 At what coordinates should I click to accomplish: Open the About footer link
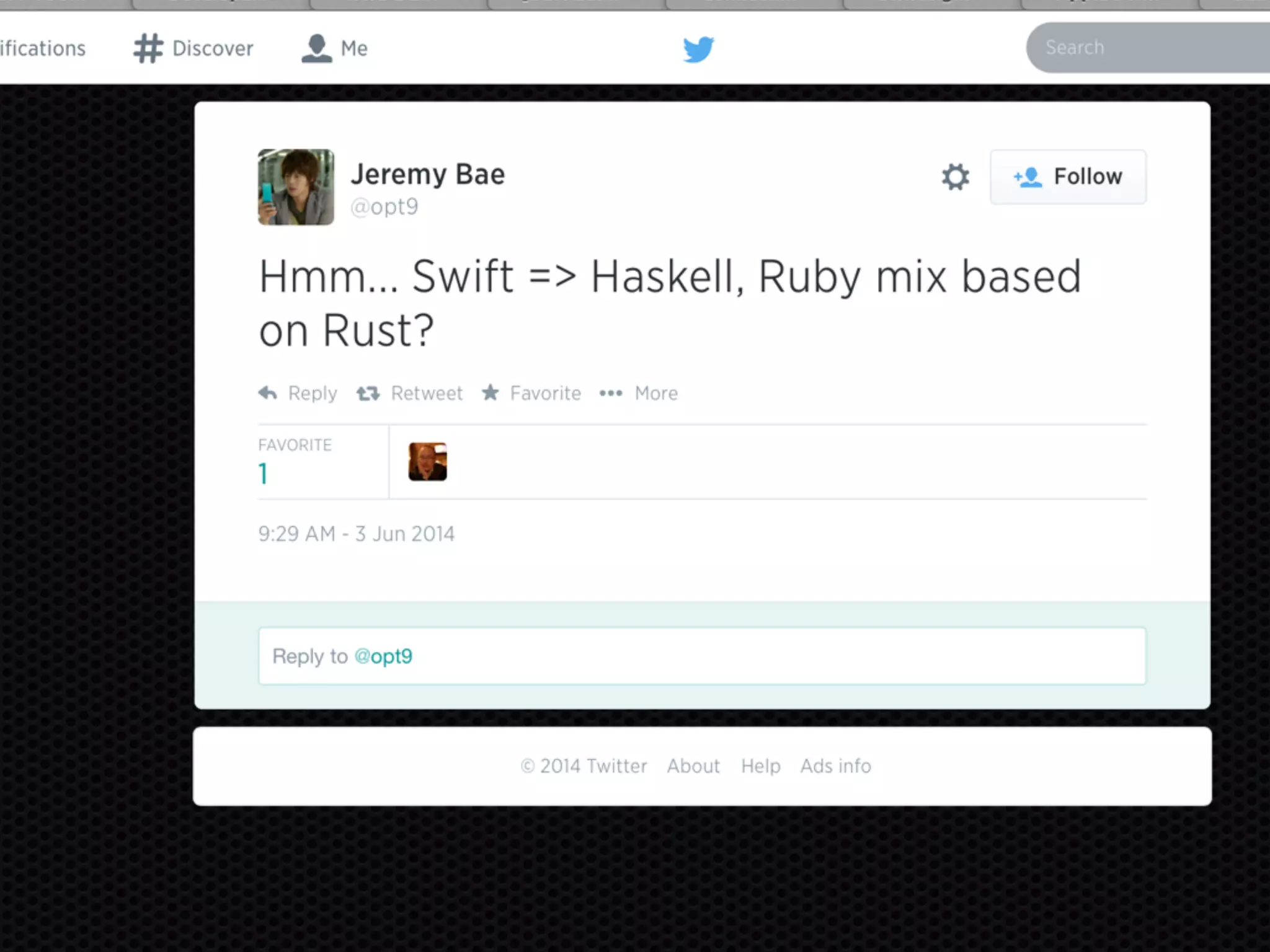[693, 766]
